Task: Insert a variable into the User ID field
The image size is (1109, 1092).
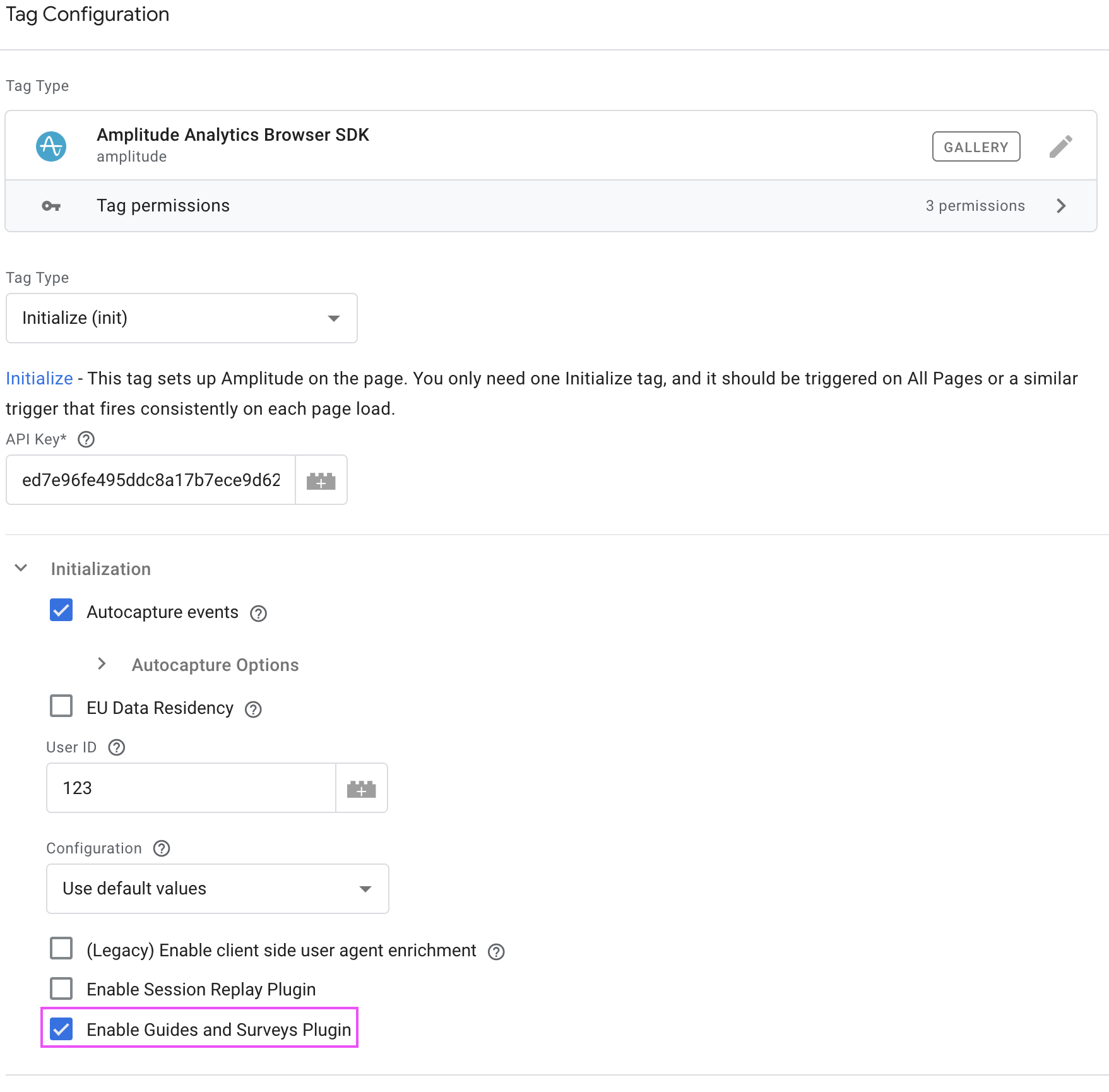Action: tap(361, 788)
